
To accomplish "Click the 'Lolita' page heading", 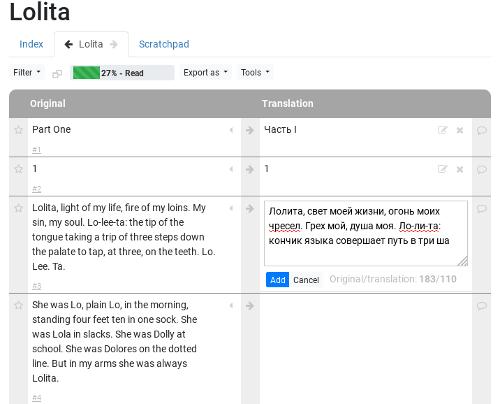I will pyautogui.click(x=40, y=12).
